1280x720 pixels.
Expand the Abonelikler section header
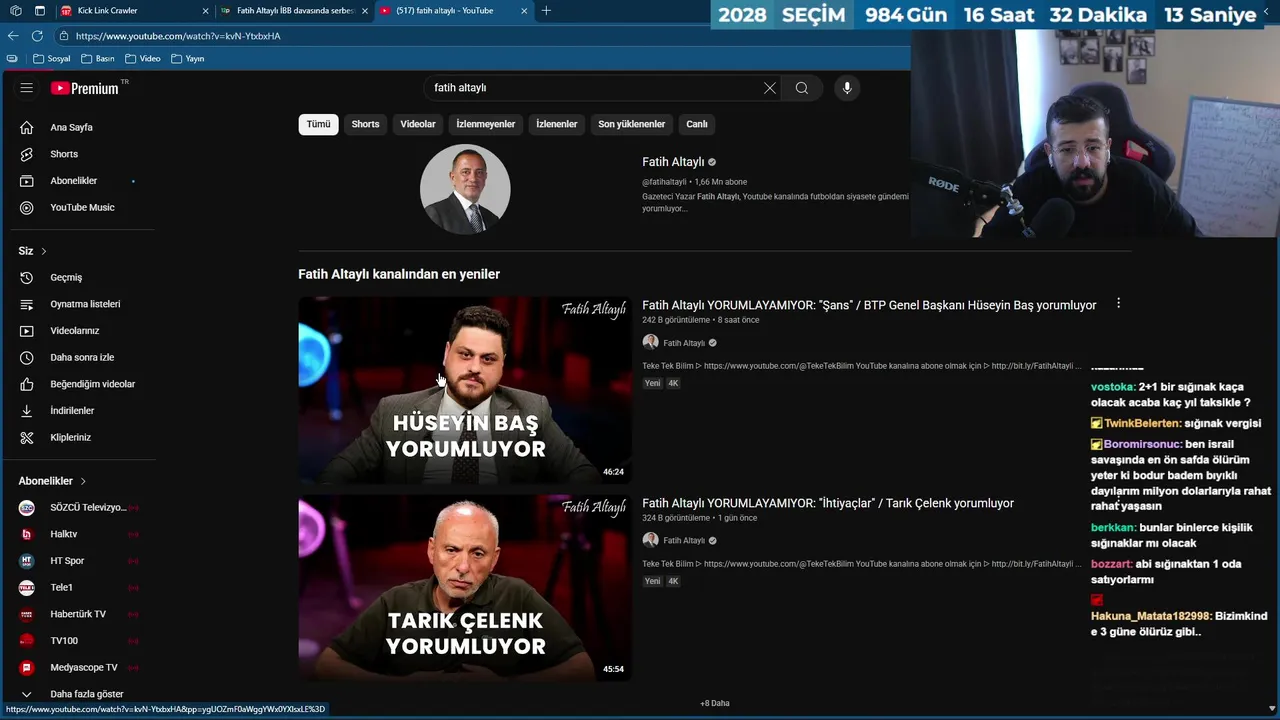pyautogui.click(x=52, y=481)
